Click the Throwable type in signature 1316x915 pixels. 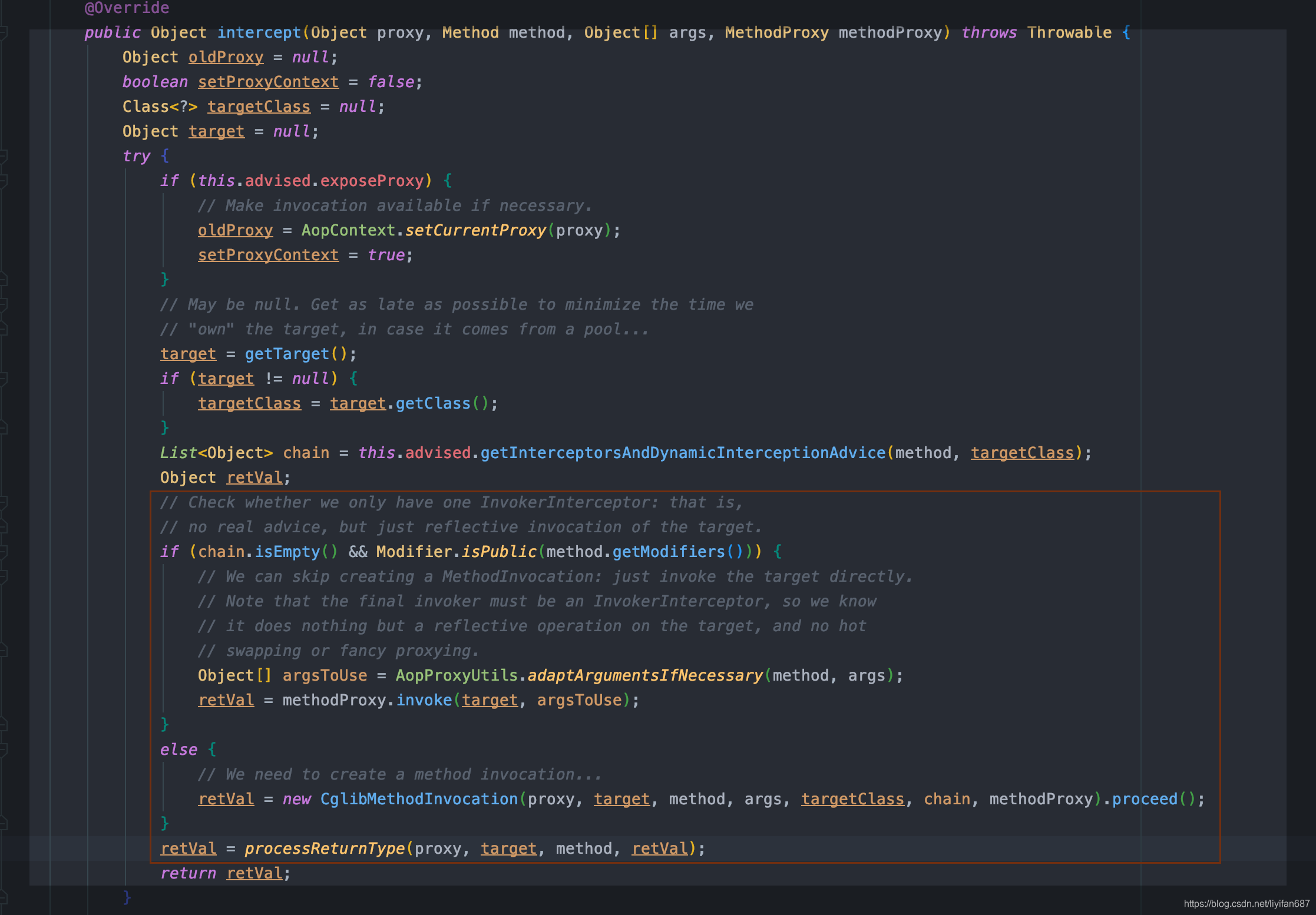[1069, 32]
